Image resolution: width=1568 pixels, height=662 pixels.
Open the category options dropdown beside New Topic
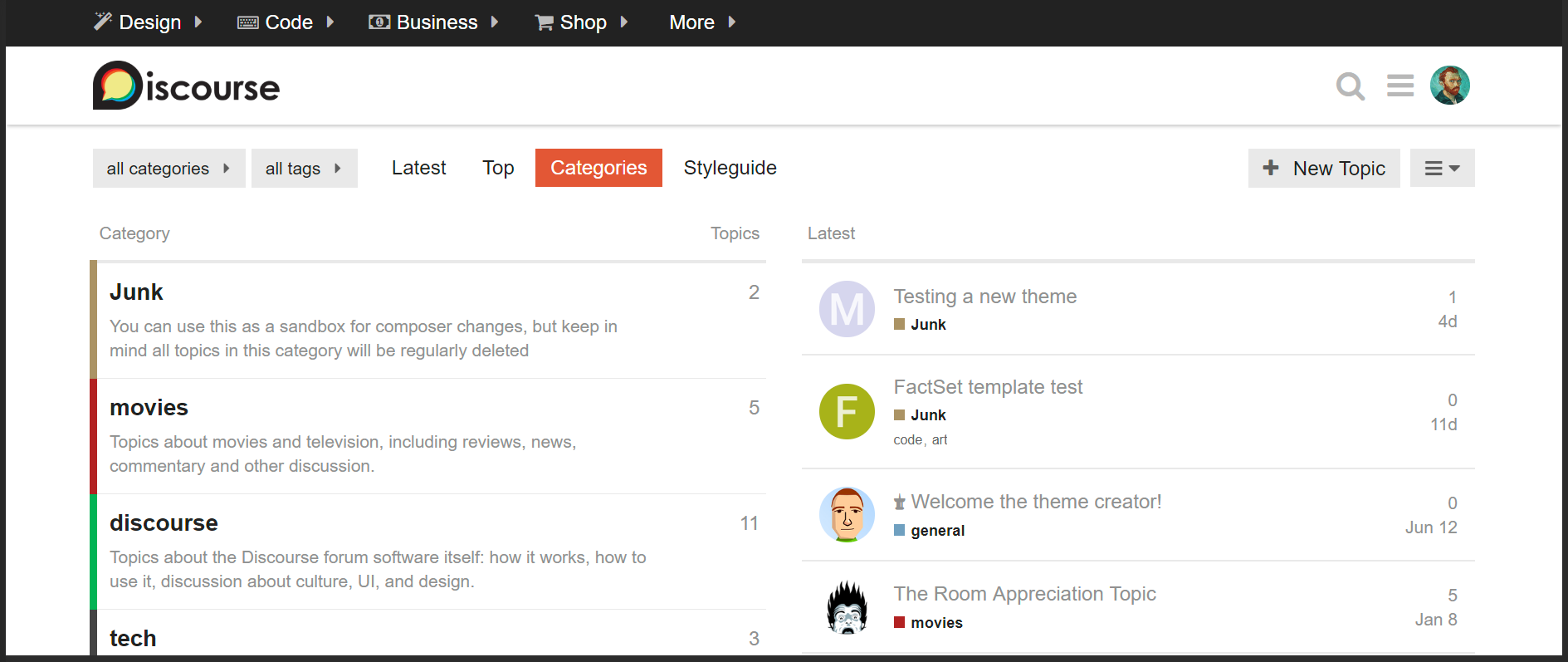(x=1442, y=169)
